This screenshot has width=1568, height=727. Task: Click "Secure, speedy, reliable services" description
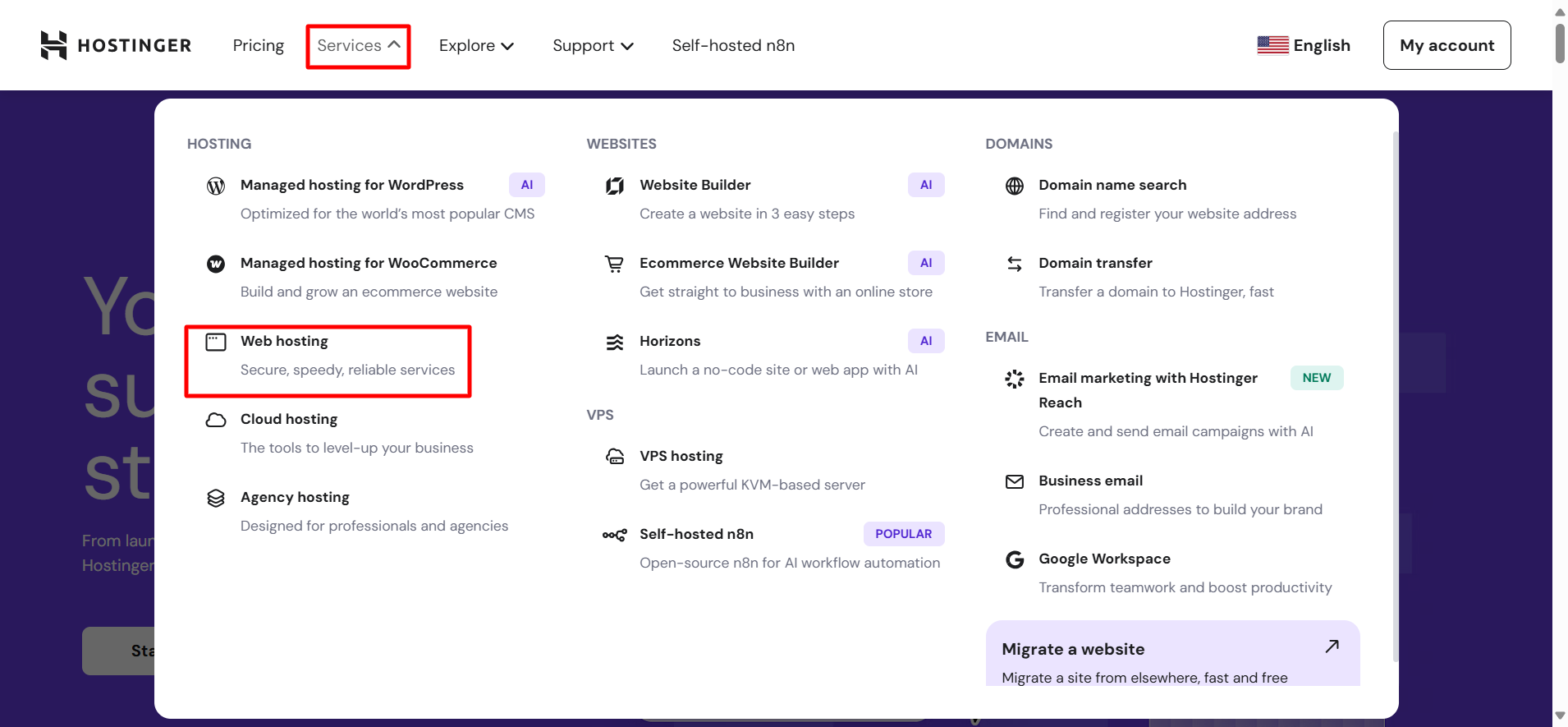click(347, 370)
